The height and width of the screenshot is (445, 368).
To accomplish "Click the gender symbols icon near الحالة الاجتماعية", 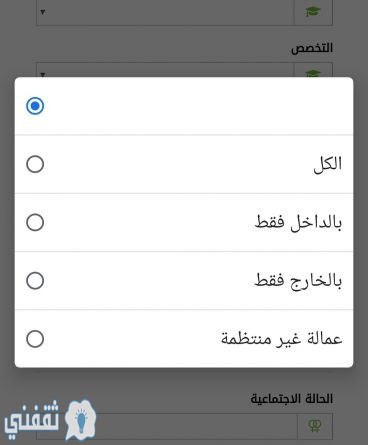I will pos(315,426).
